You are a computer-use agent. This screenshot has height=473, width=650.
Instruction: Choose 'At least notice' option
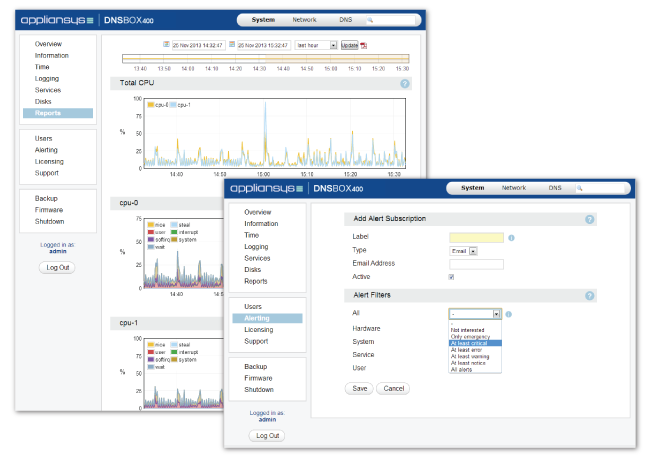(x=468, y=363)
